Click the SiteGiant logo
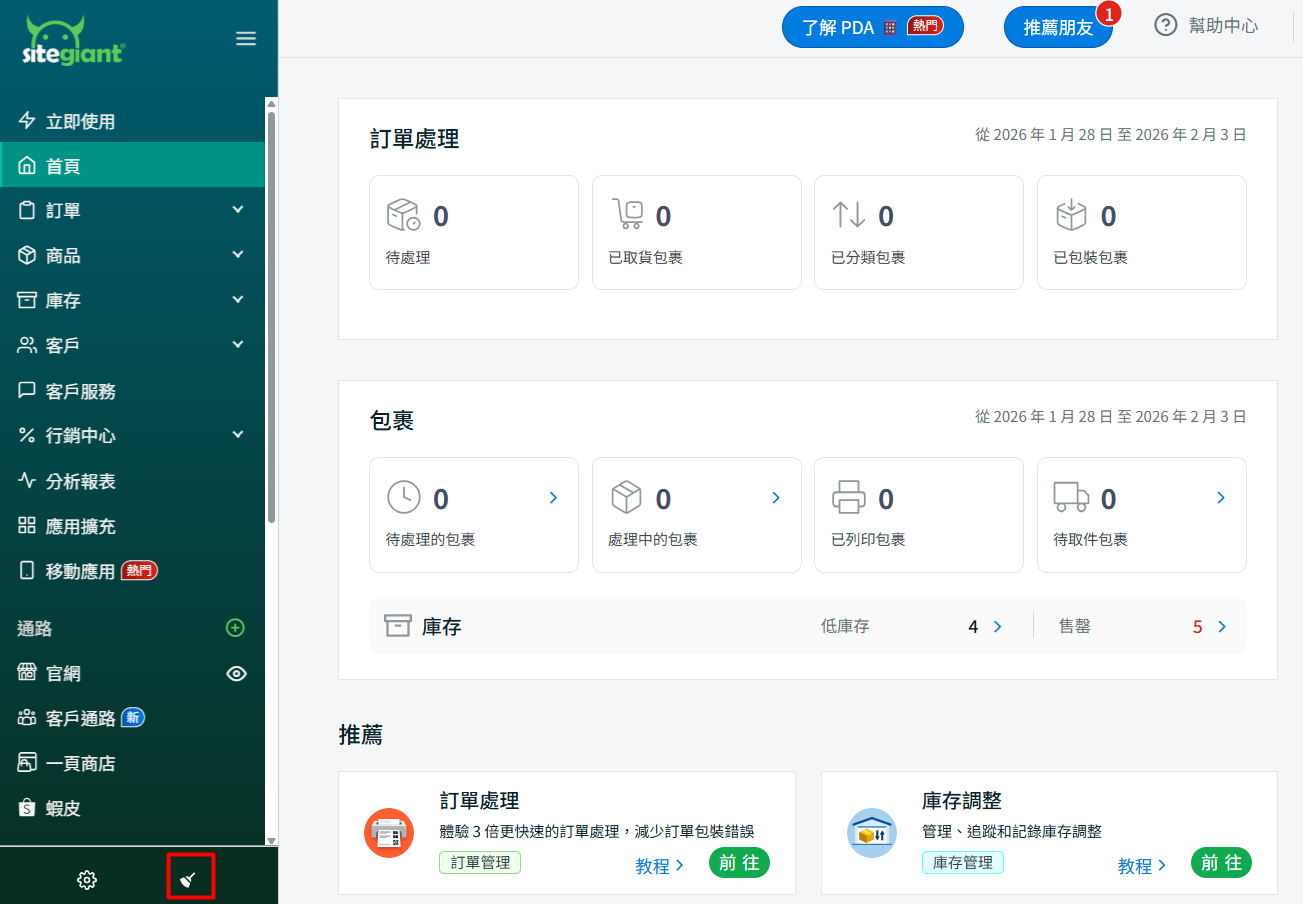 pyautogui.click(x=73, y=41)
